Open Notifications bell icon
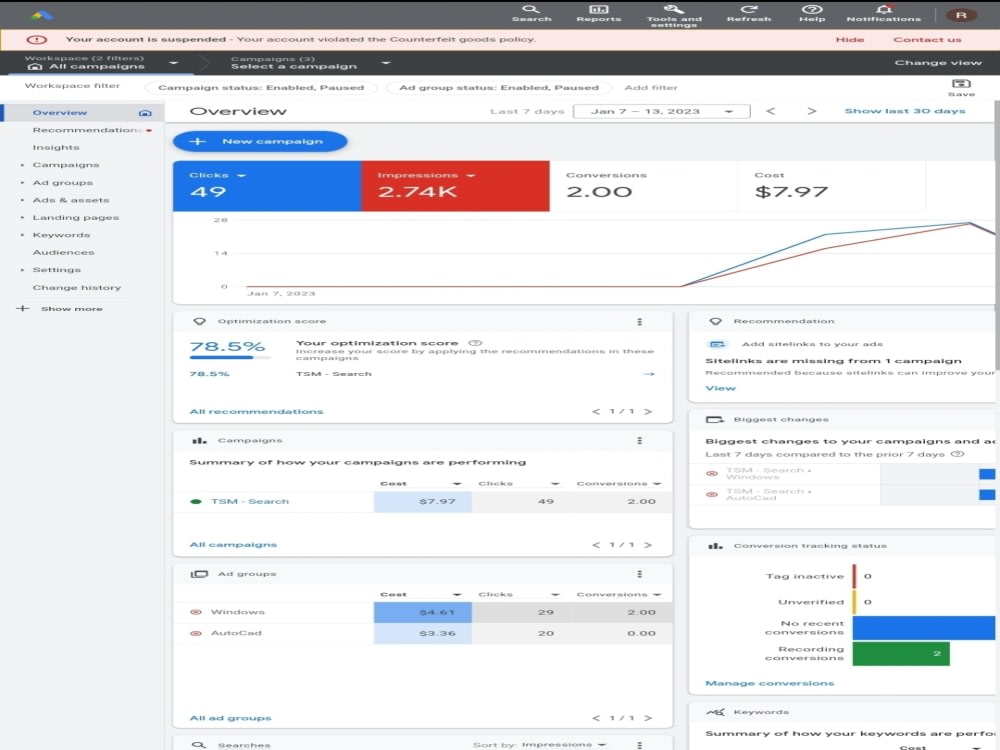The image size is (1000, 750). point(883,13)
